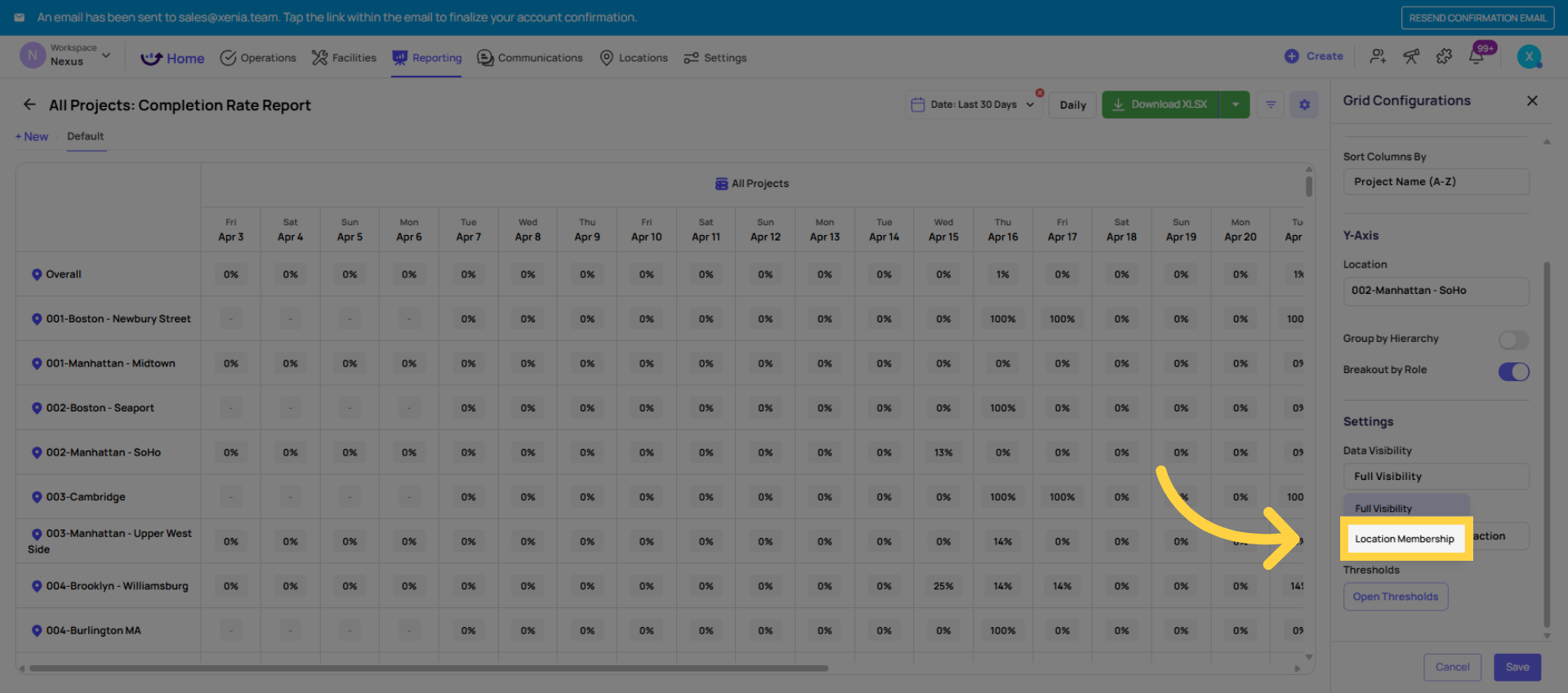The width and height of the screenshot is (1568, 693).
Task: Select Location Membership option
Action: 1405,539
